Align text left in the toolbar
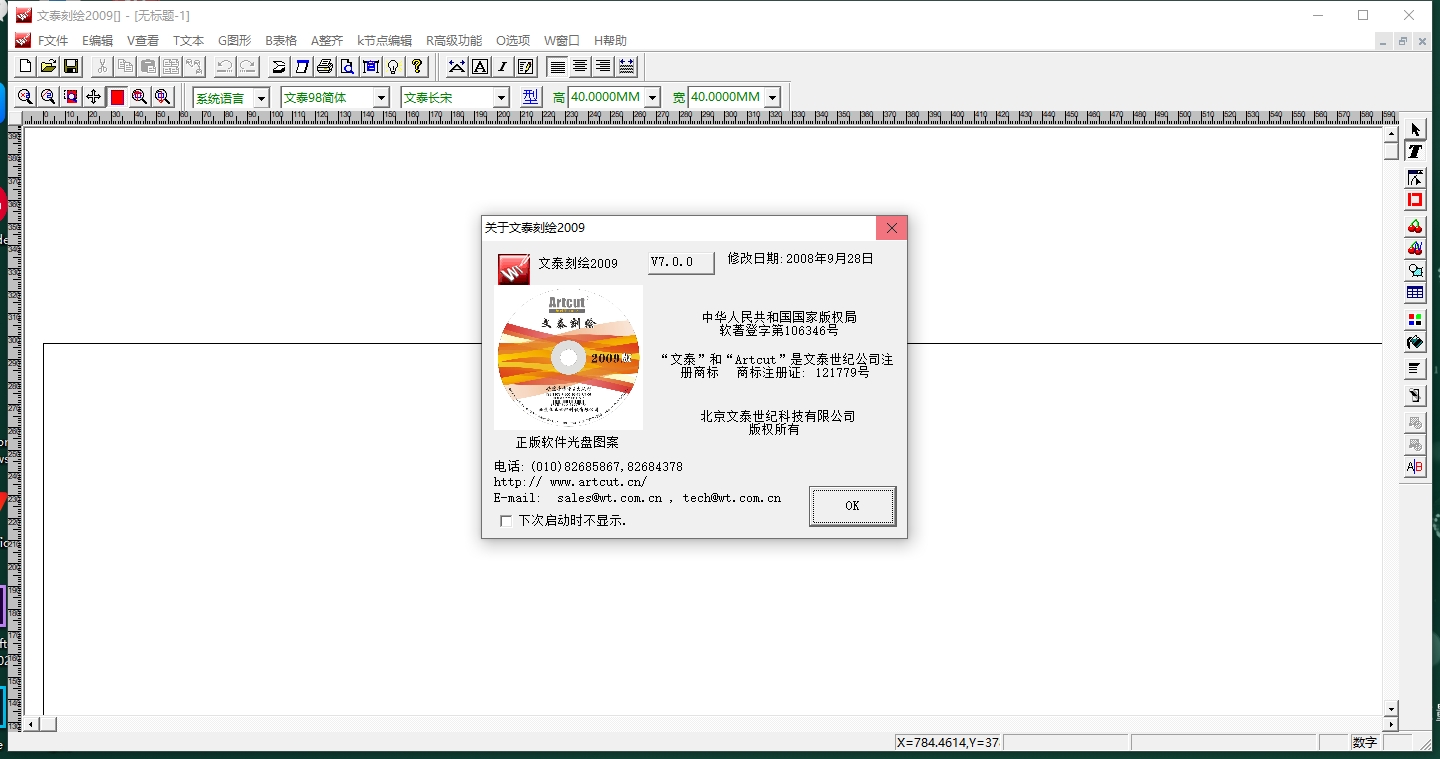 (558, 67)
